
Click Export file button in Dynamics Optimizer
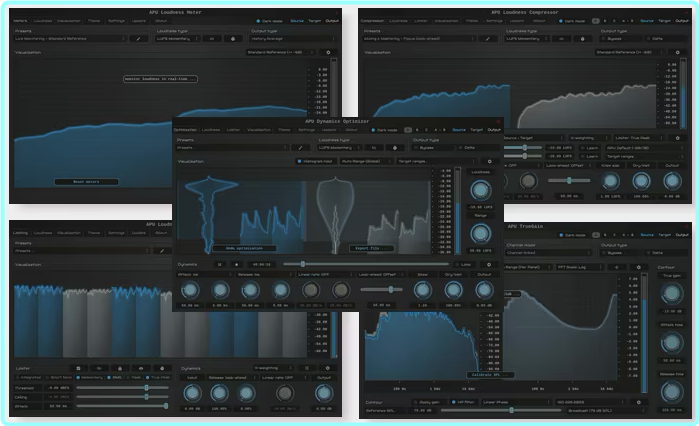[371, 248]
